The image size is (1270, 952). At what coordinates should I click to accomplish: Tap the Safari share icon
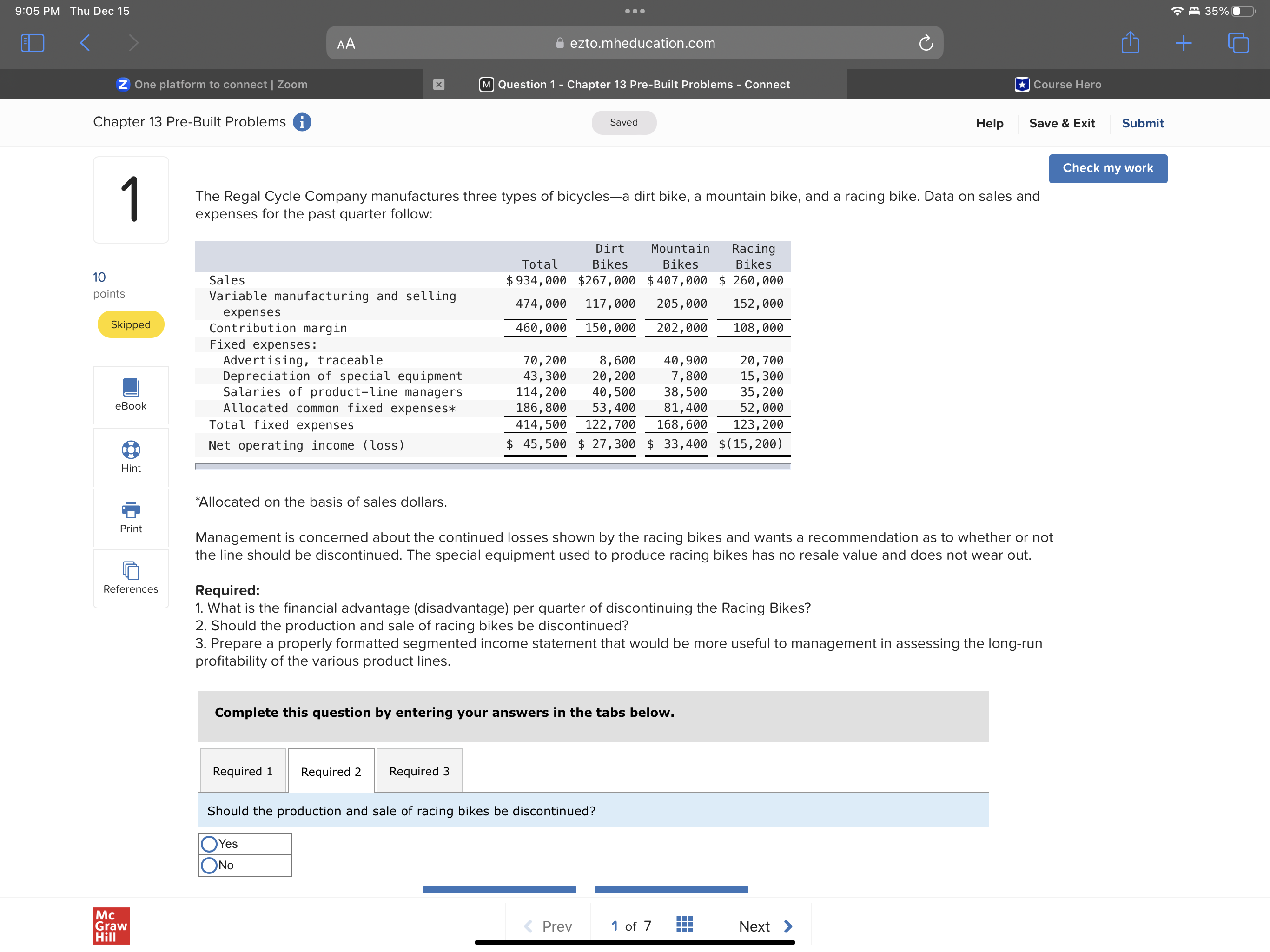[1130, 43]
